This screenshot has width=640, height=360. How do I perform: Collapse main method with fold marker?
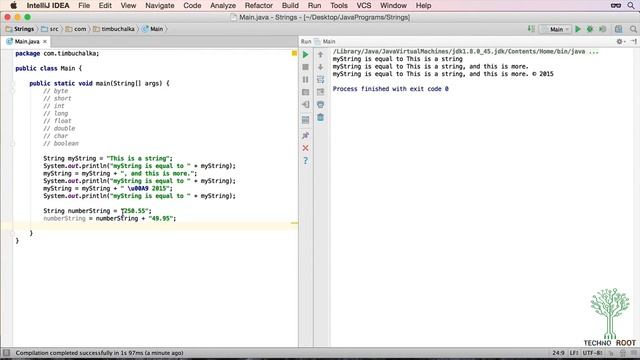point(13,84)
